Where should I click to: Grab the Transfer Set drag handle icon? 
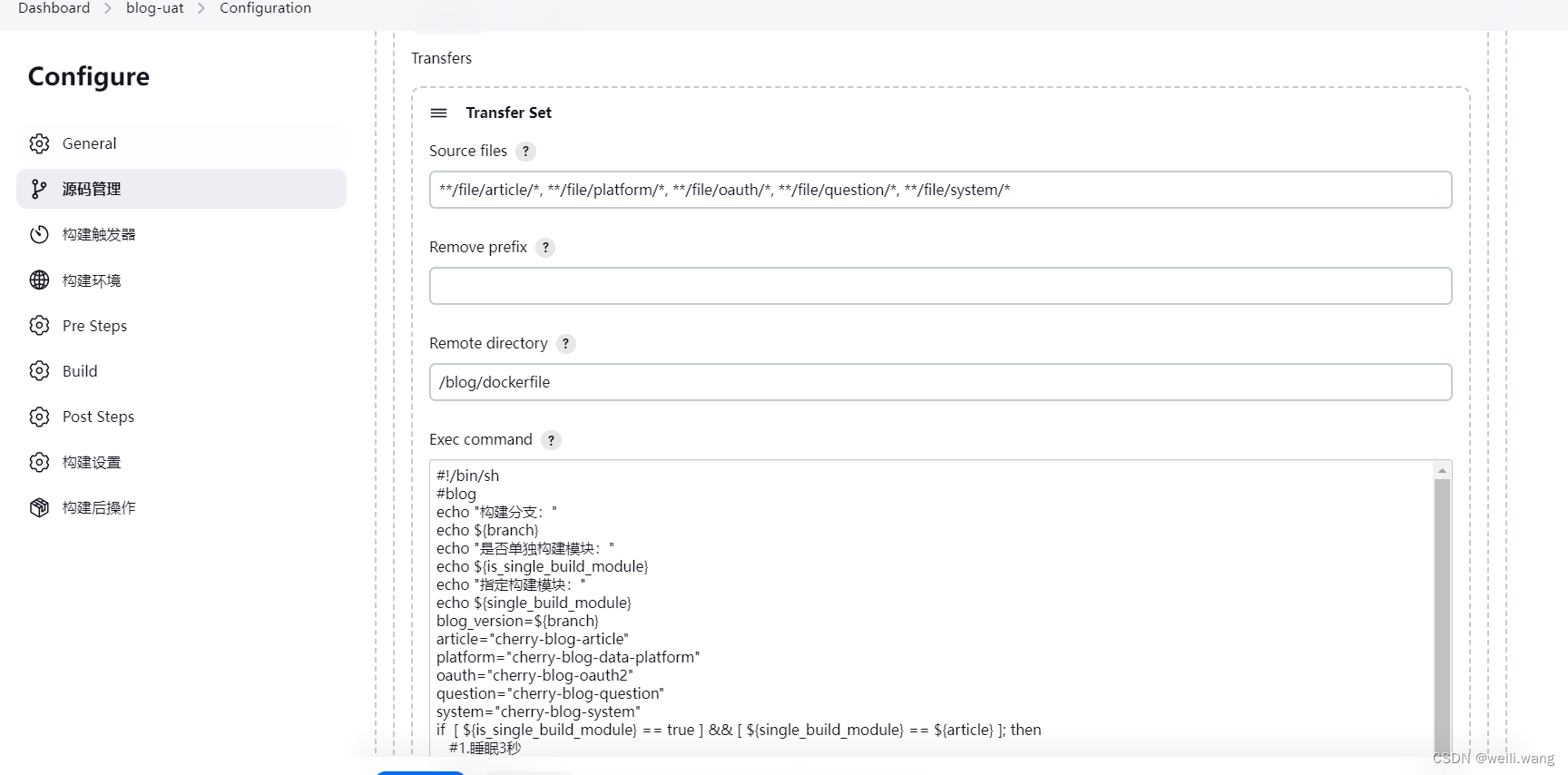point(439,113)
